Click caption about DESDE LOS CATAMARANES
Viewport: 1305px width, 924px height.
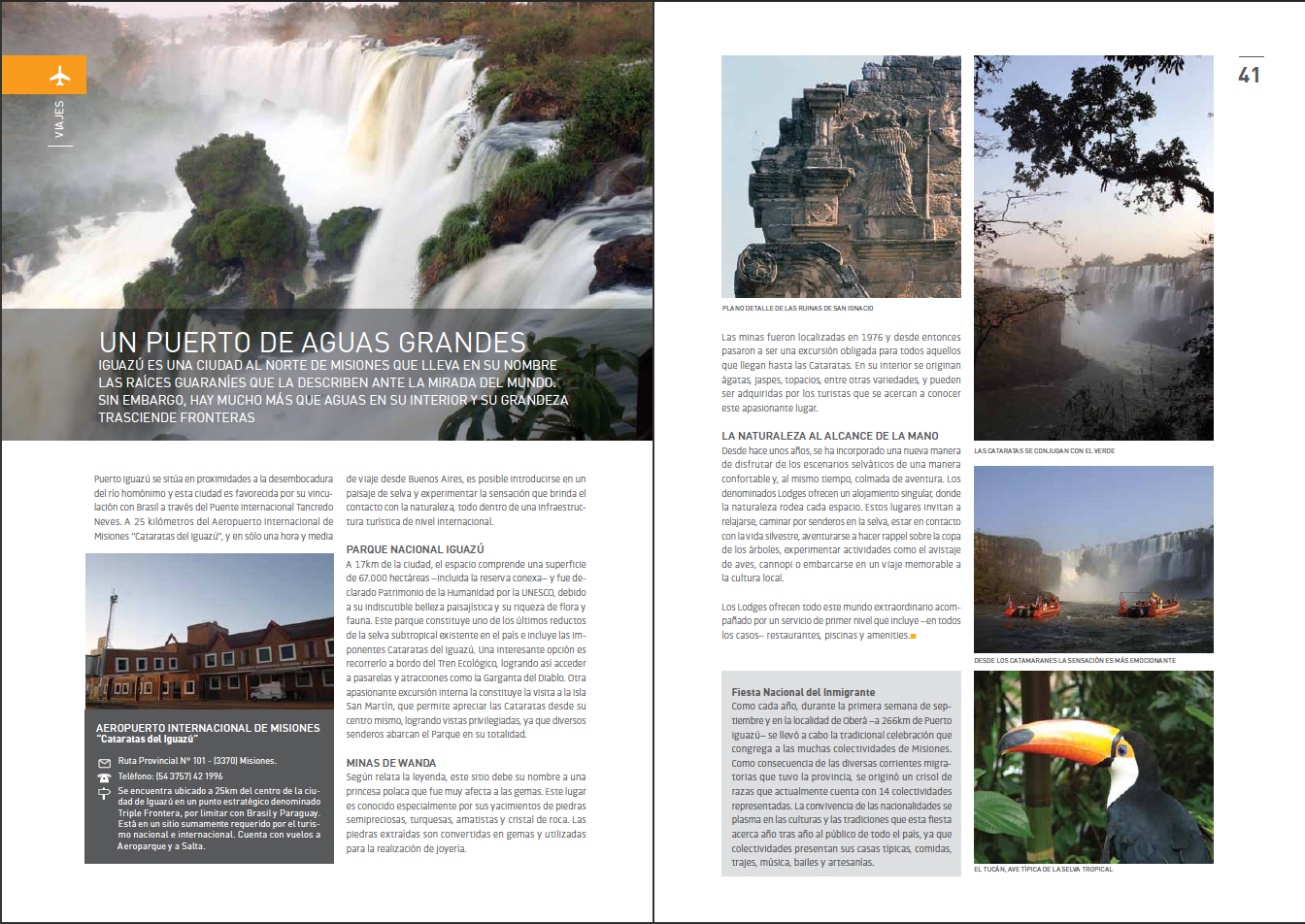coord(1075,660)
